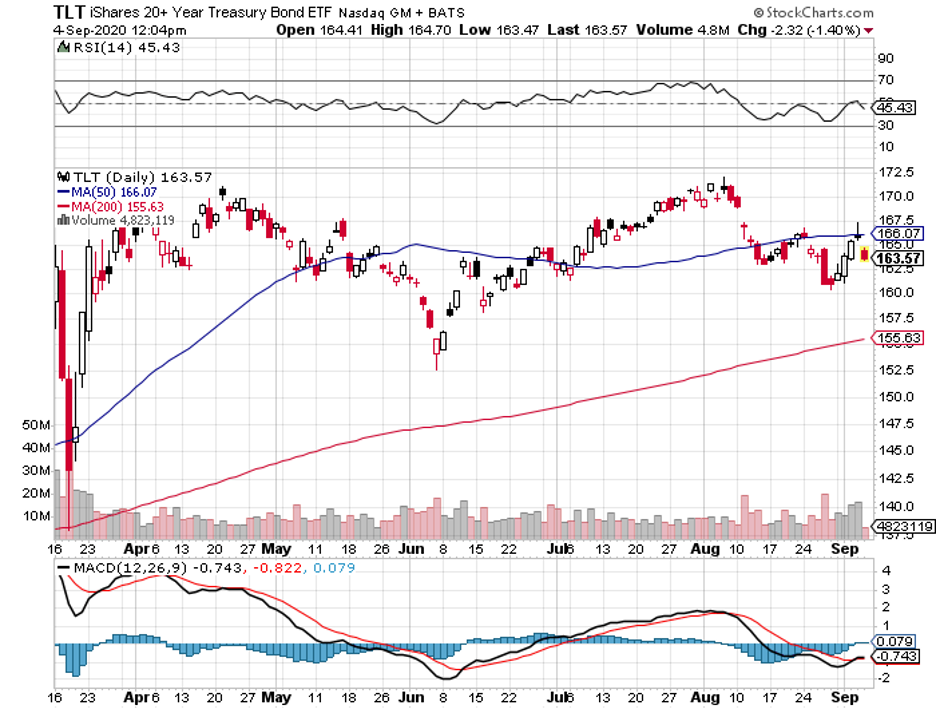
Task: Click the MA(200) 155.63 legend text
Action: pos(118,207)
